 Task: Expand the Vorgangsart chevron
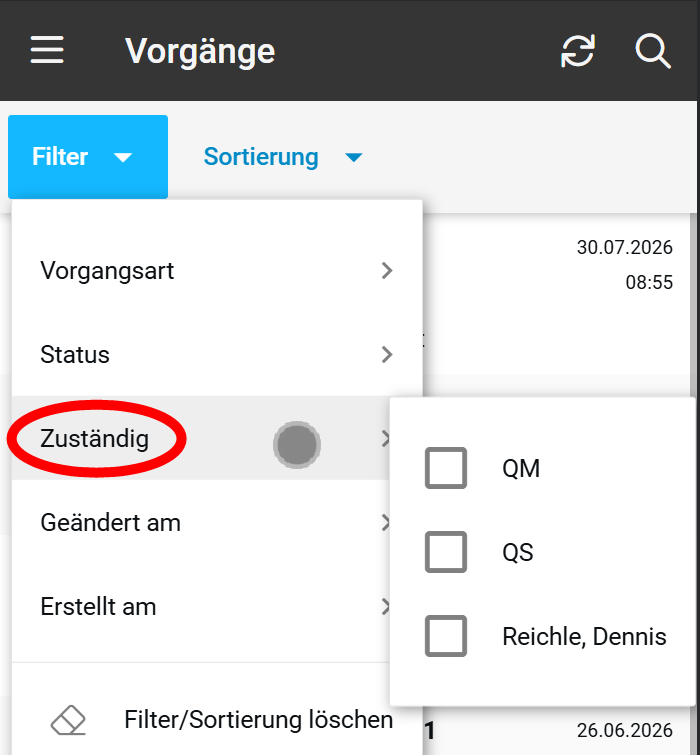pyautogui.click(x=387, y=271)
